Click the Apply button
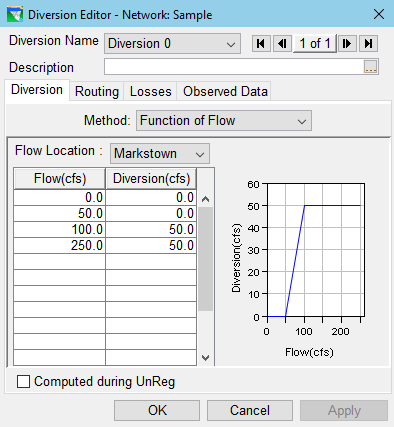The image size is (394, 427). tap(344, 410)
